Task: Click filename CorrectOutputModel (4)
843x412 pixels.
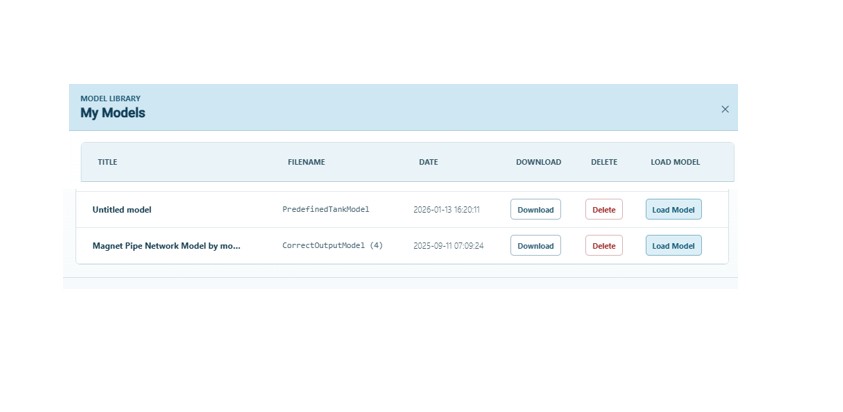Action: [333, 246]
